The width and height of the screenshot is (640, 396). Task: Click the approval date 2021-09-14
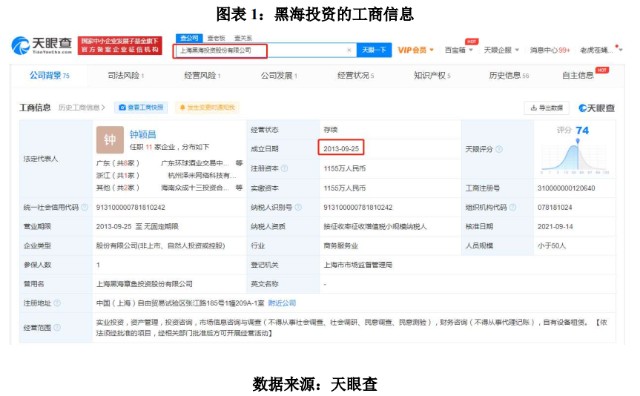tap(555, 227)
